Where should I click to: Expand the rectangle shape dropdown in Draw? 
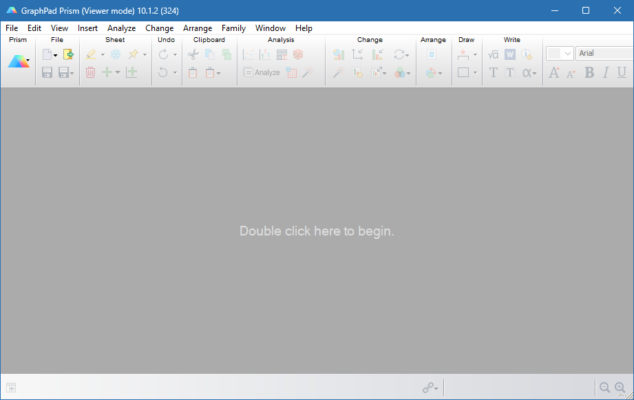[475, 73]
